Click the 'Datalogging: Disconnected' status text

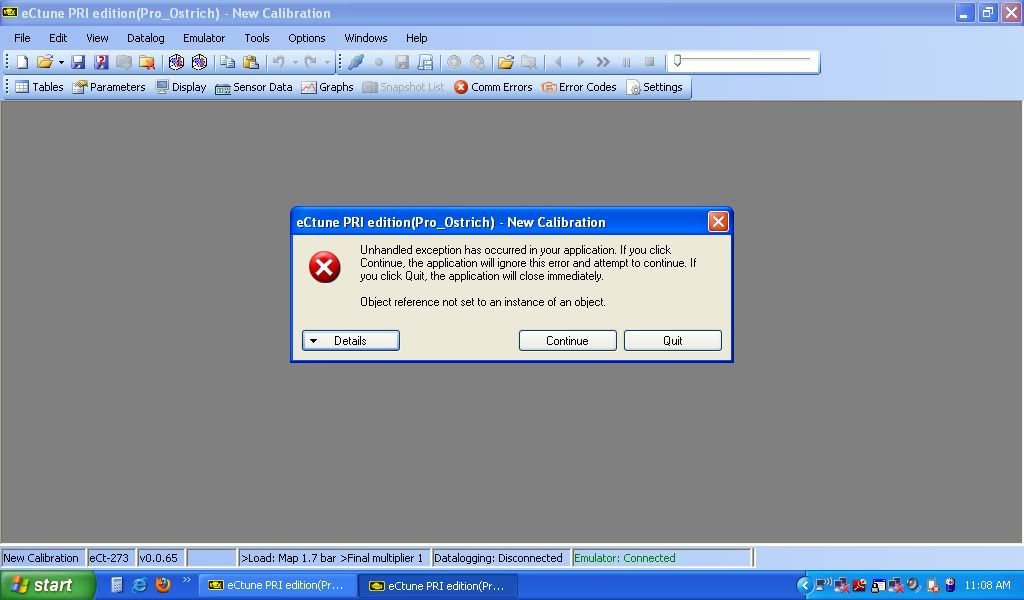498,558
